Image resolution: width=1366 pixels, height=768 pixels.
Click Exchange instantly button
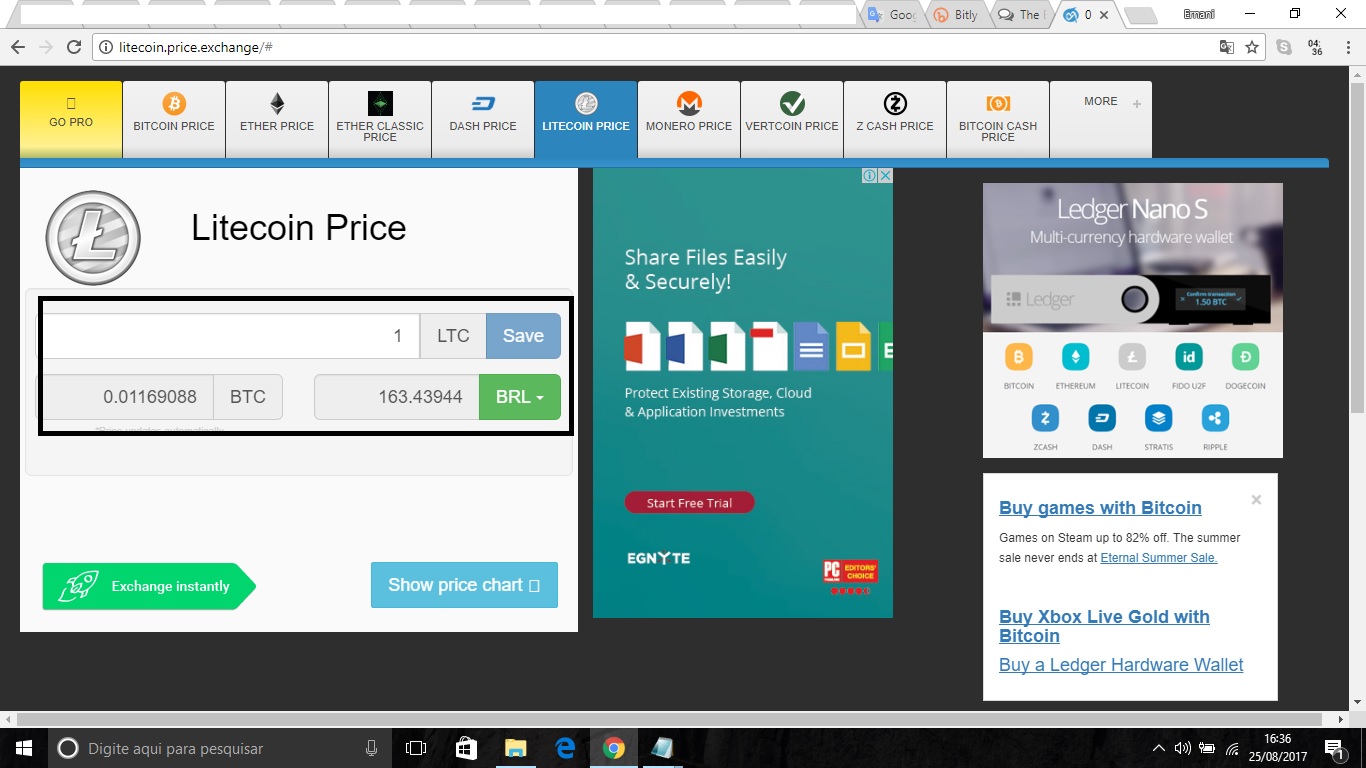click(148, 586)
